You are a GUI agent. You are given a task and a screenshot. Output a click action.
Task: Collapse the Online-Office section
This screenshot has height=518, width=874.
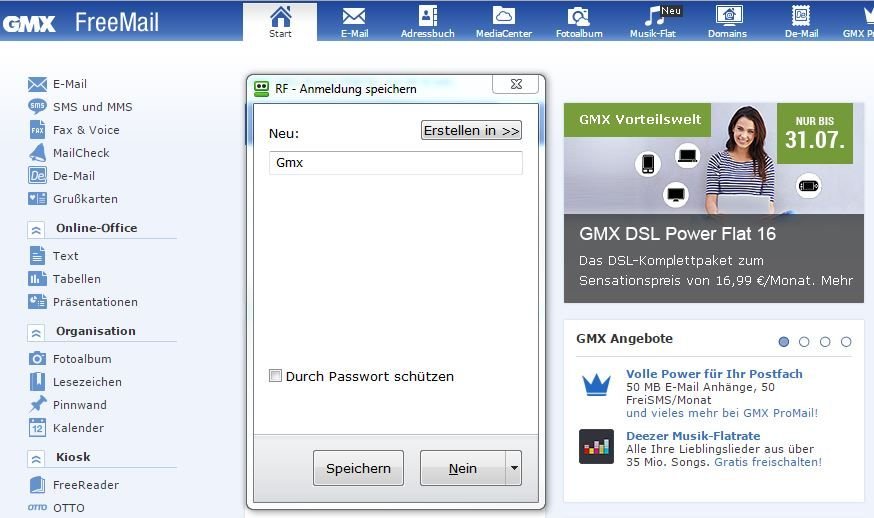pos(36,229)
